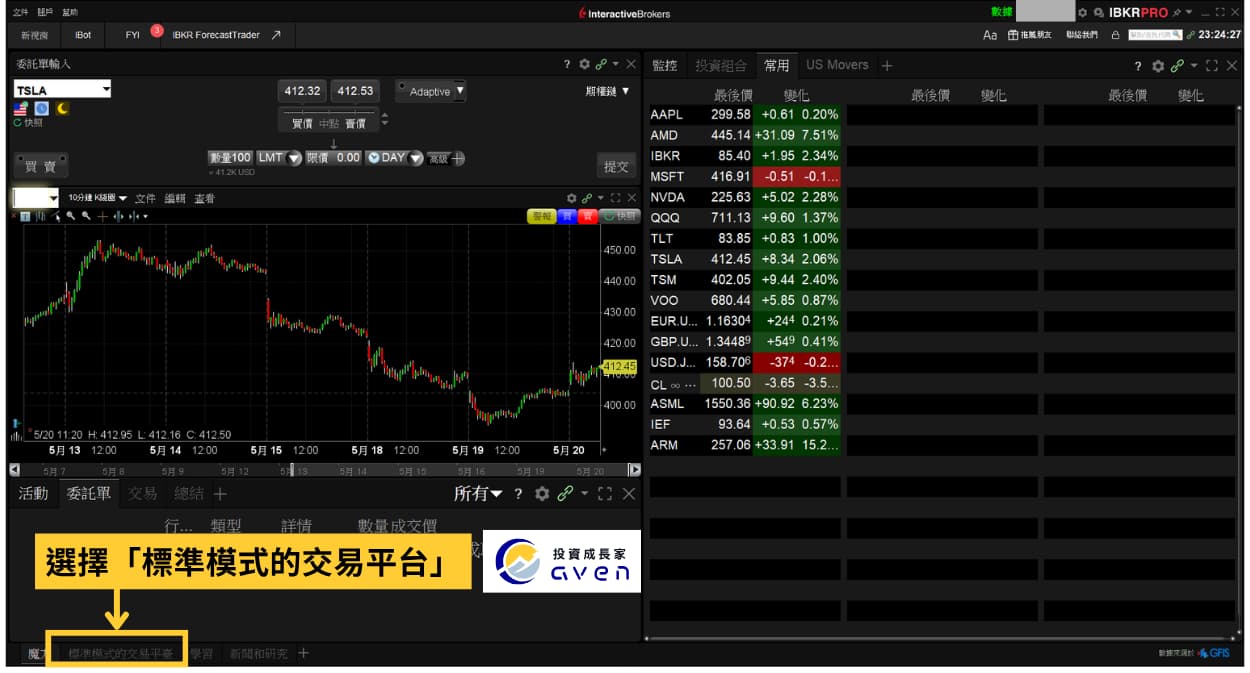Switch to the 交易 tab in activity panel
Image resolution: width=1250 pixels, height=673 pixels.
tap(143, 493)
